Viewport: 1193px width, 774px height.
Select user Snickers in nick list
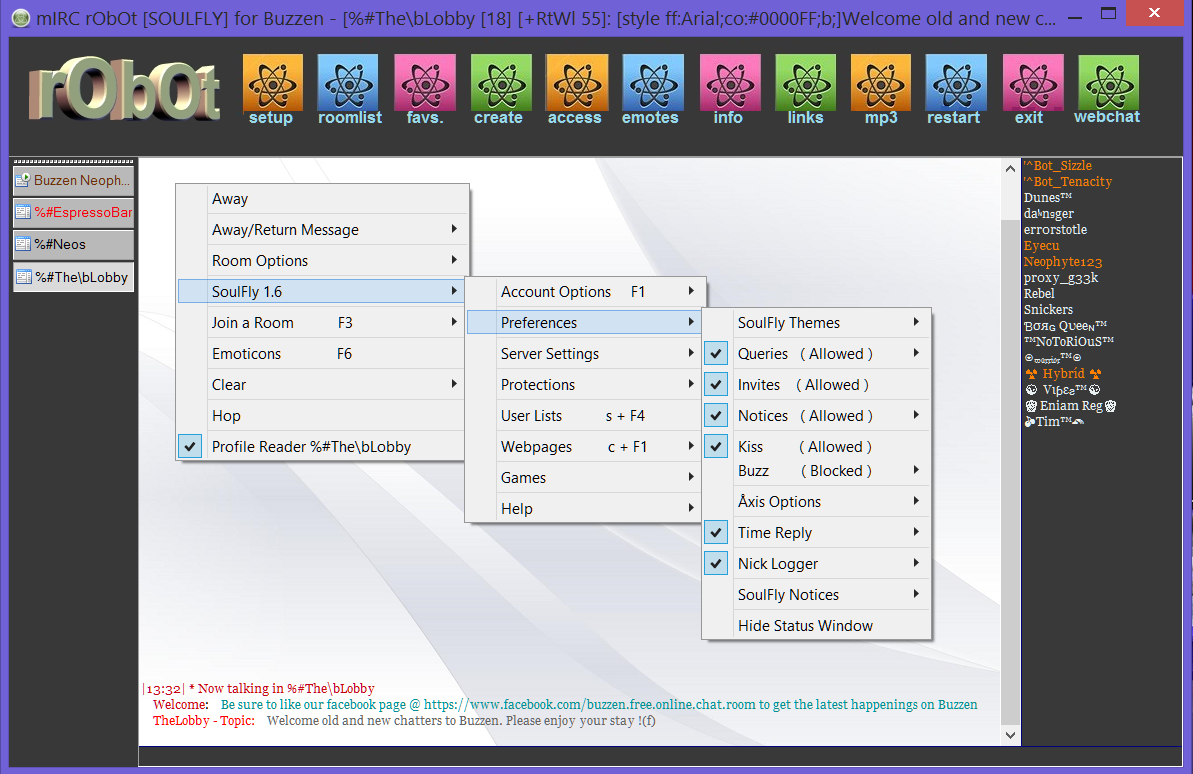(x=1048, y=310)
